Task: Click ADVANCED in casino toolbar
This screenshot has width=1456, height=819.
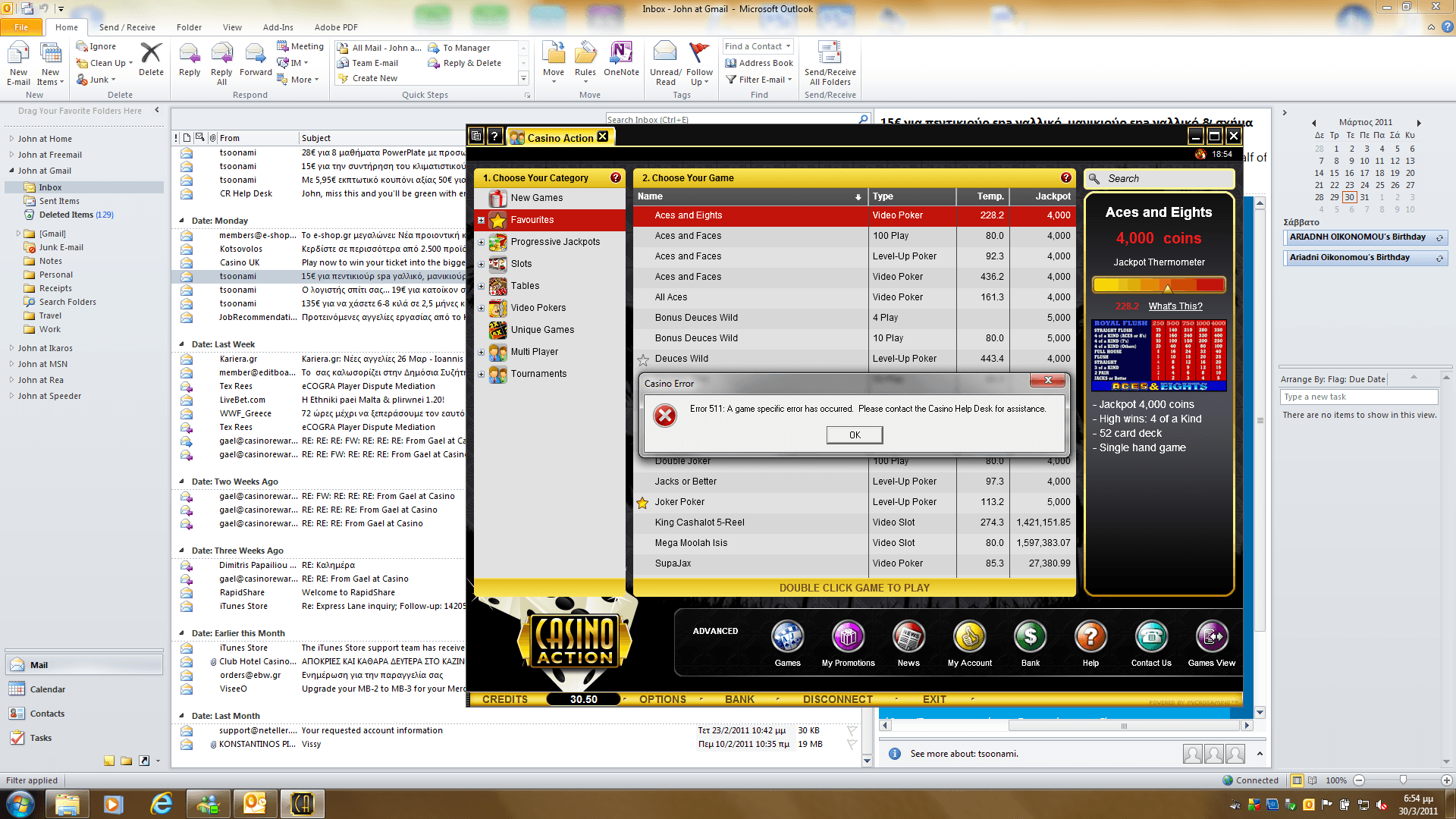Action: (715, 631)
